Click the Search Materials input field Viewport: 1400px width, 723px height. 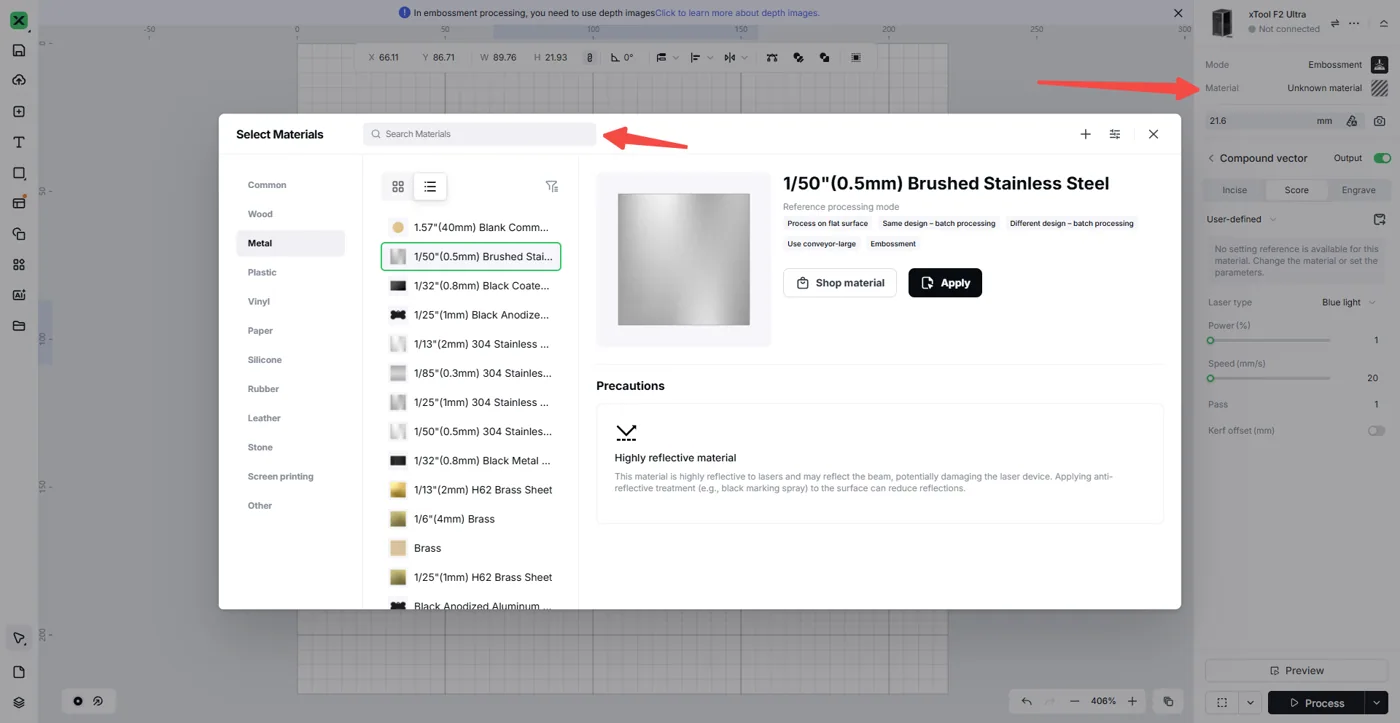tap(480, 134)
